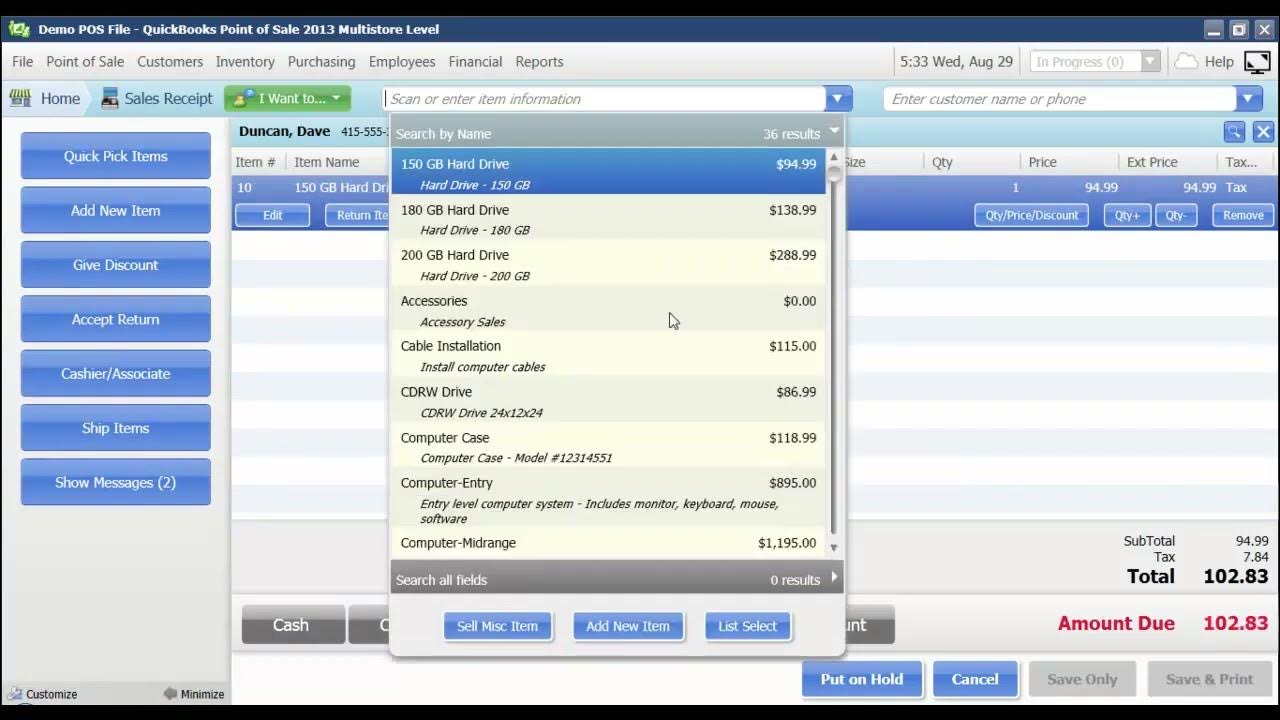The height and width of the screenshot is (720, 1280).
Task: Focus the scan or enter item field
Action: 604,98
